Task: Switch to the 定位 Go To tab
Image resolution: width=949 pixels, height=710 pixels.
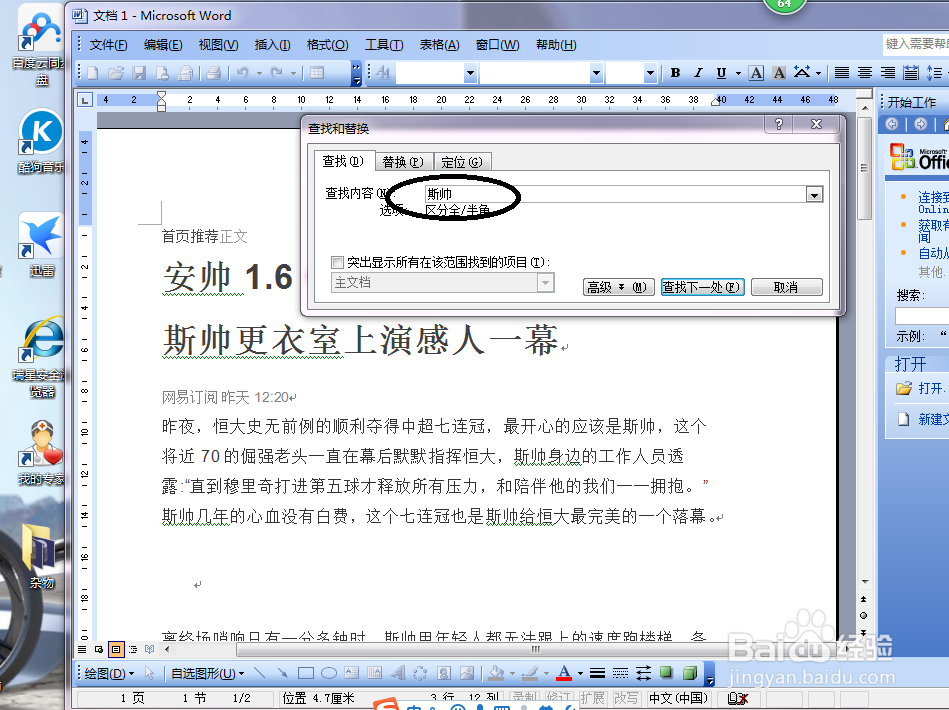Action: pyautogui.click(x=461, y=160)
